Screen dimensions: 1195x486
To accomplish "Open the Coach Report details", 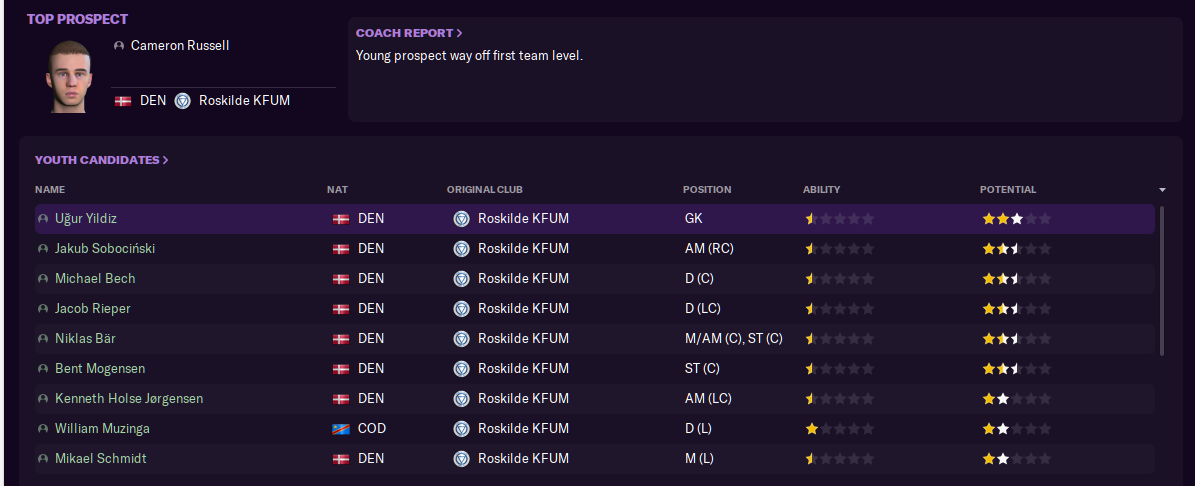I will point(409,33).
